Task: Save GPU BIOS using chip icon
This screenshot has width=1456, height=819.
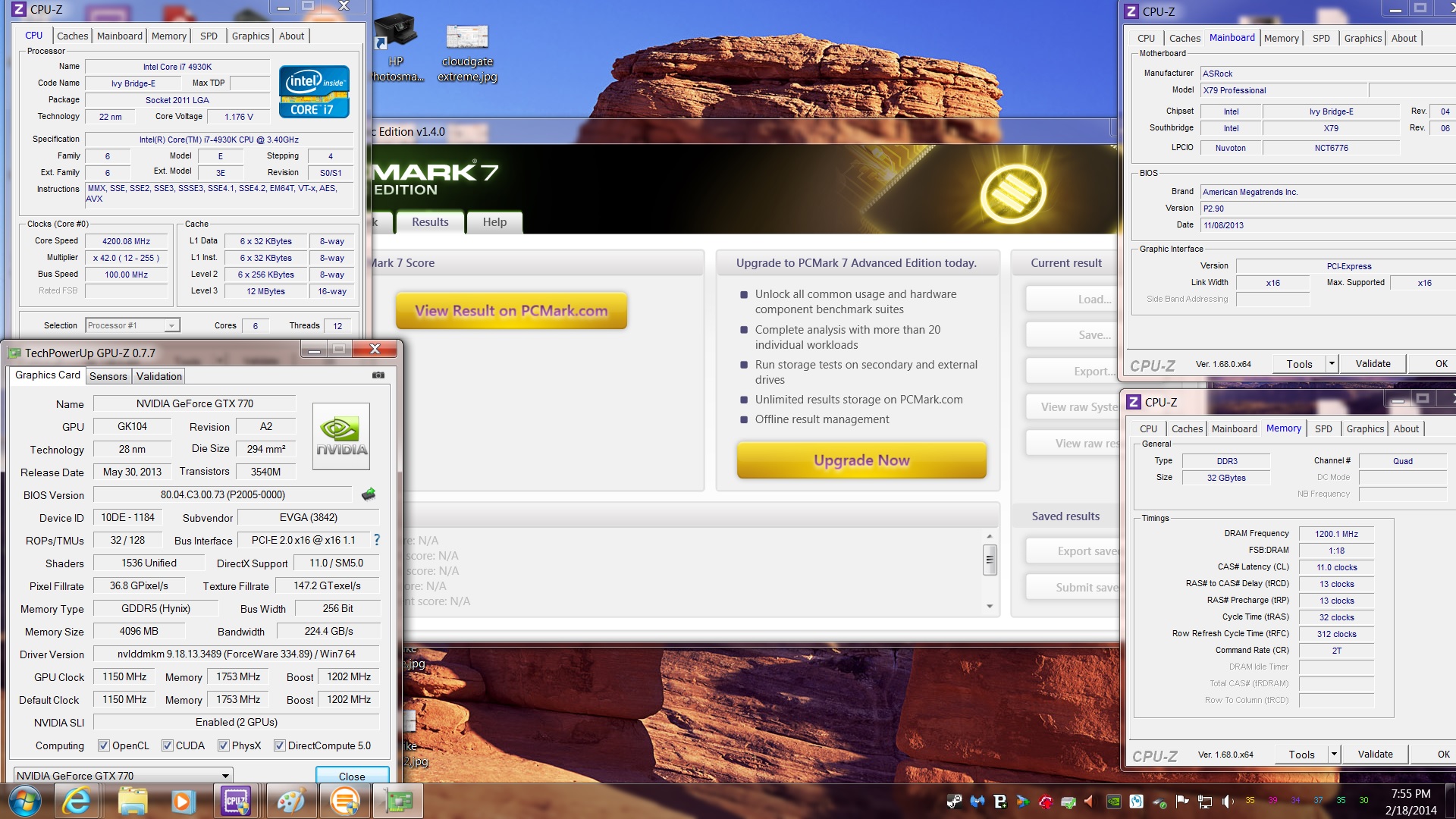Action: [x=369, y=494]
